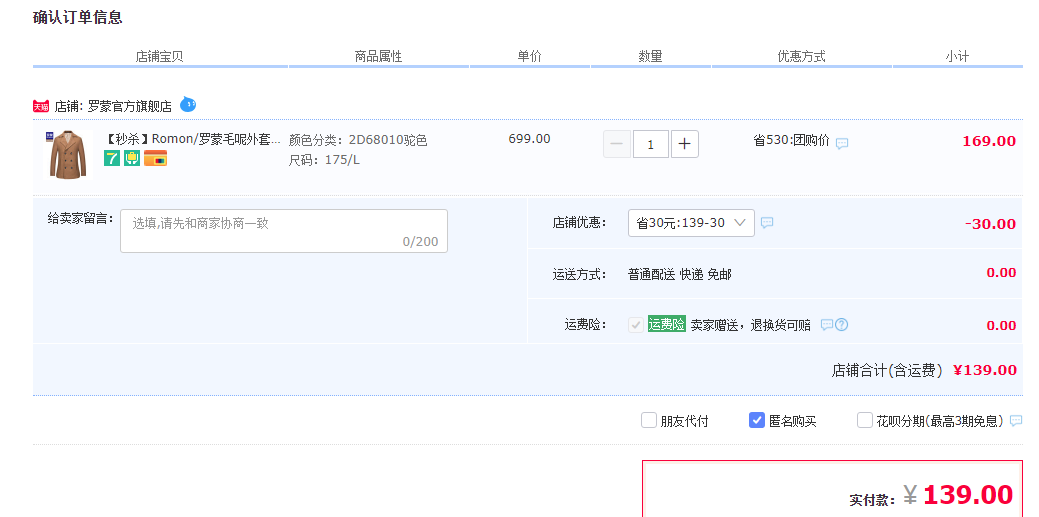The image size is (1039, 517).
Task: Enable the 花呗分期 installment checkbox
Action: click(x=865, y=420)
